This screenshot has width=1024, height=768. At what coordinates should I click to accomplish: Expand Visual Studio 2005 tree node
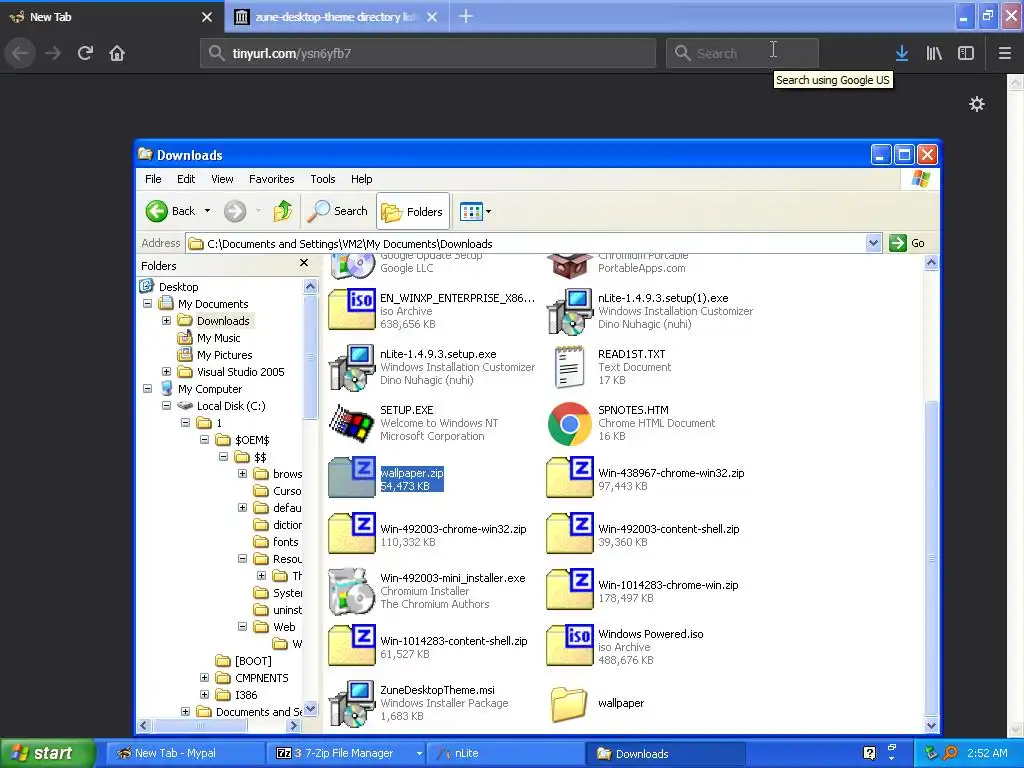tap(167, 372)
